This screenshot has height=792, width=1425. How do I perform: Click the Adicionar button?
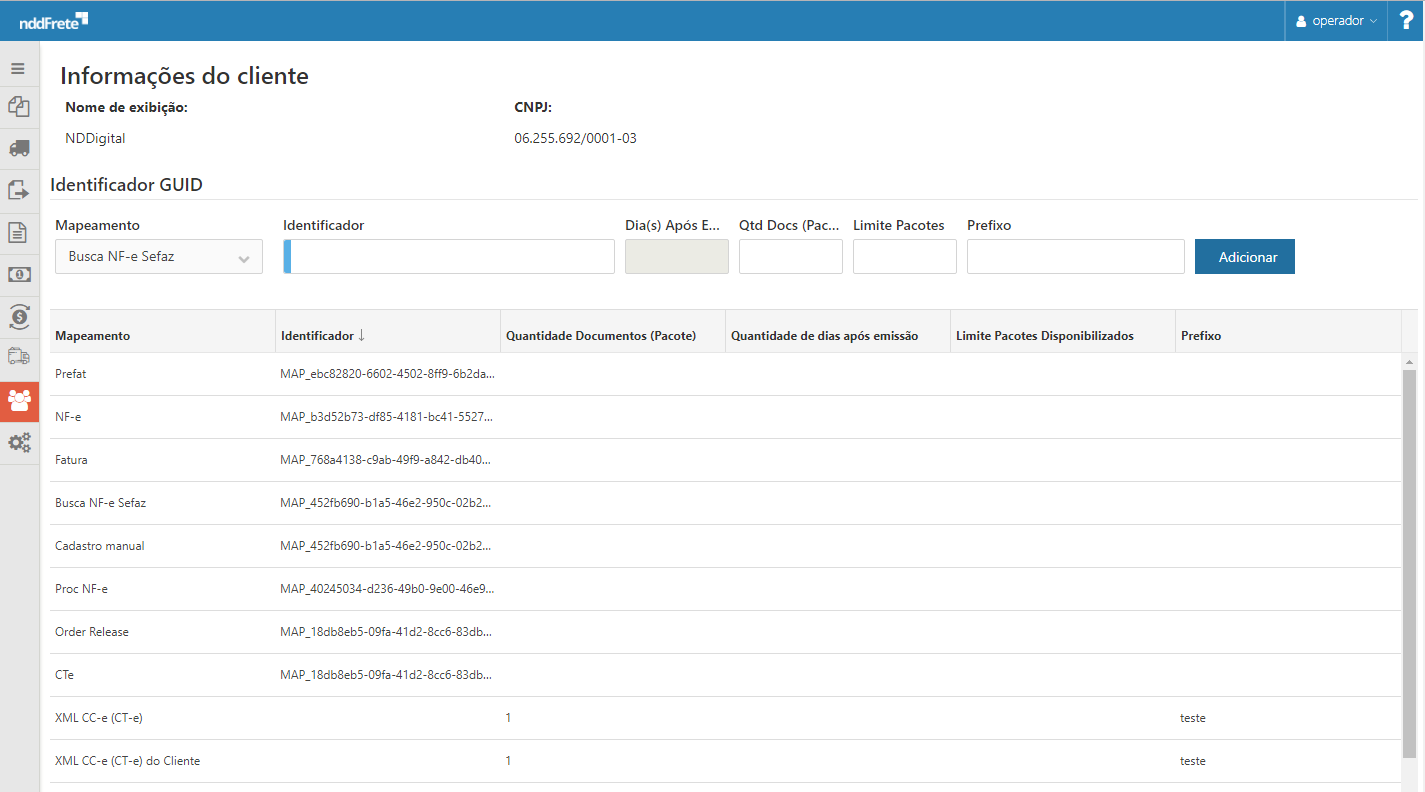(x=1244, y=257)
